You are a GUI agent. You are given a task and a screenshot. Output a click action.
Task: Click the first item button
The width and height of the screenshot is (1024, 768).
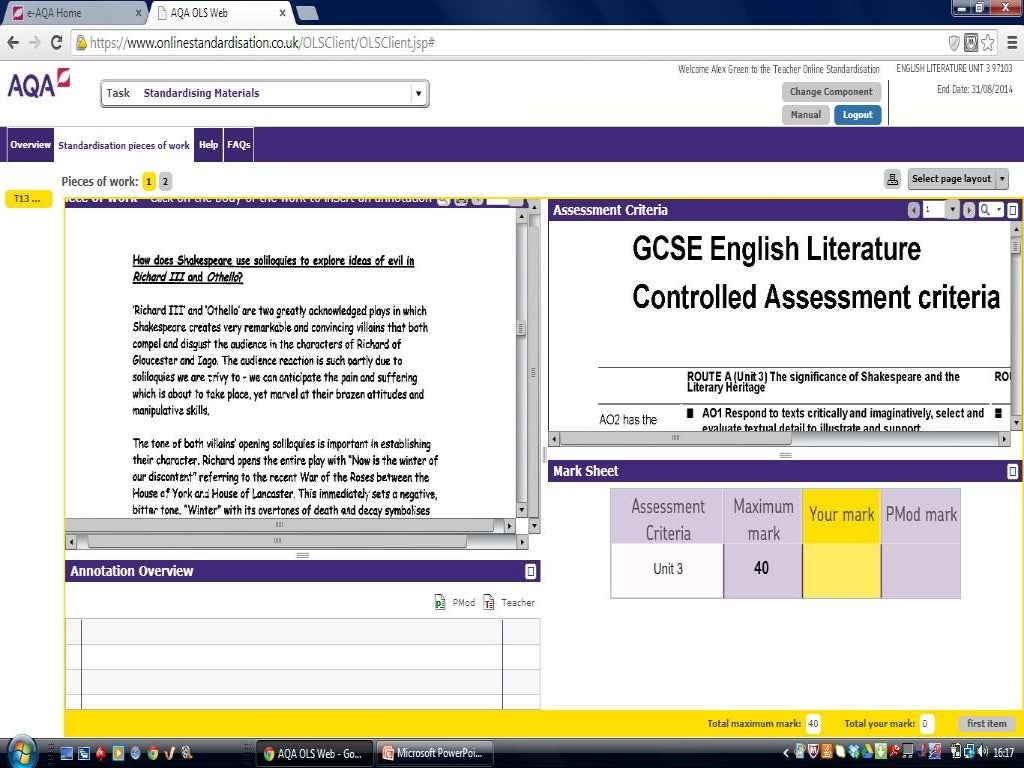986,724
